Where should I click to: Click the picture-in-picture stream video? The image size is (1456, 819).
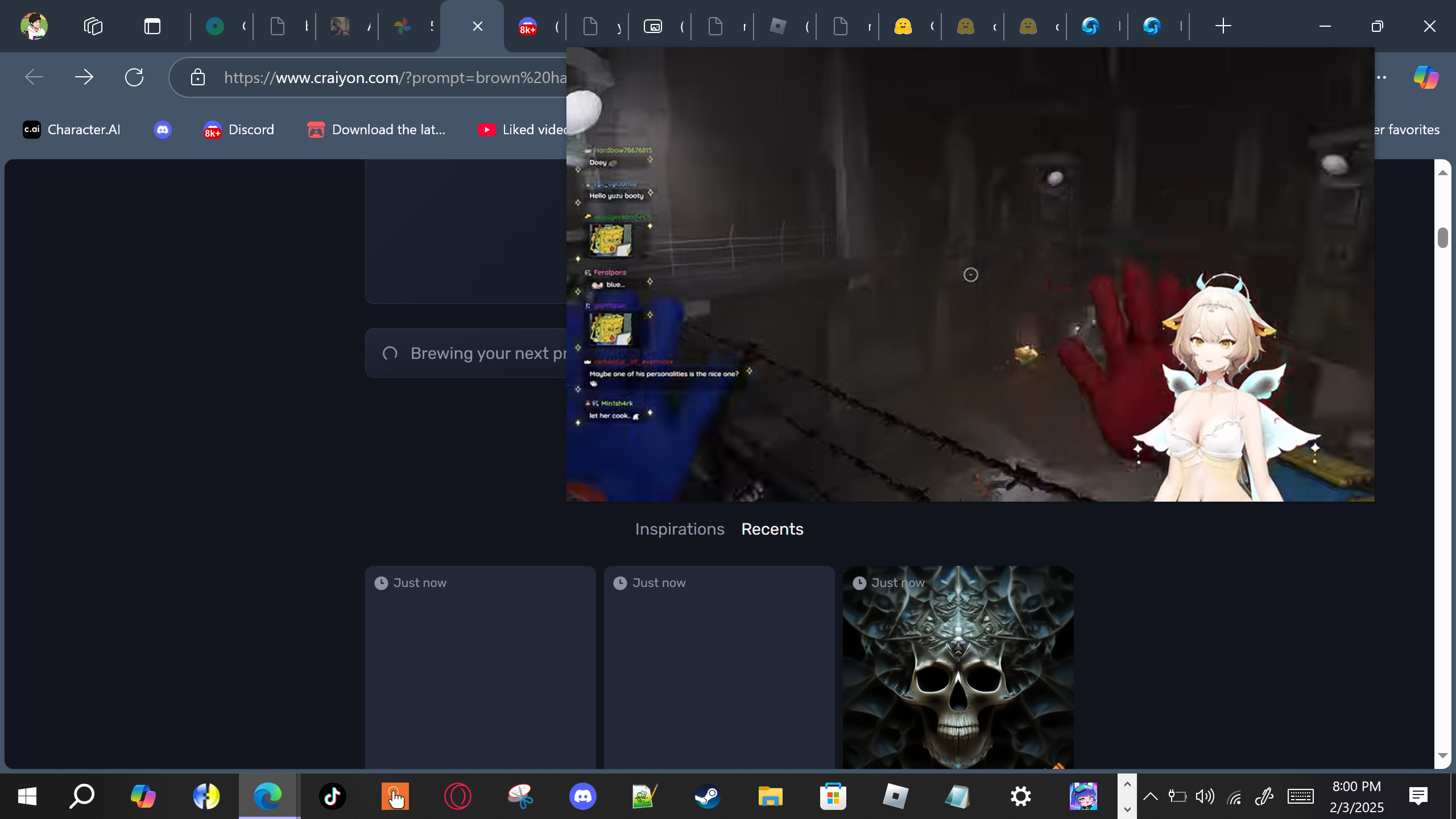970,275
